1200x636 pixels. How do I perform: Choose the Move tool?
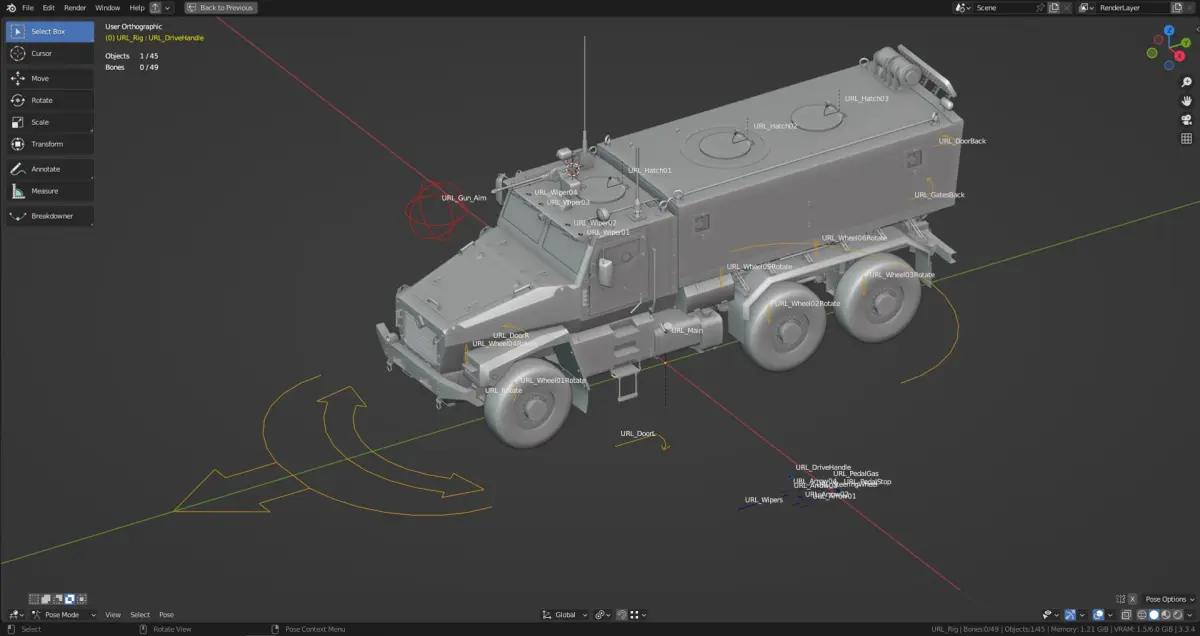50,78
